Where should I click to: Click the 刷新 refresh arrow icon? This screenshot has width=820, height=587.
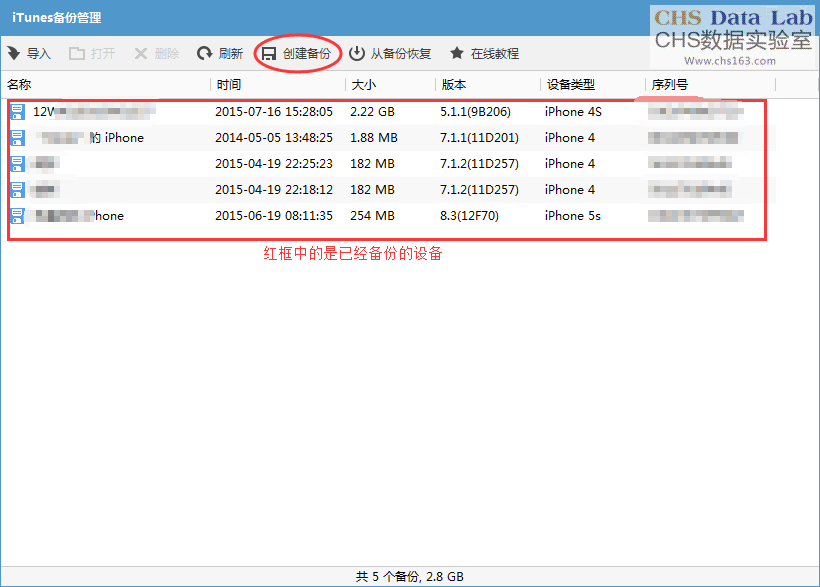[204, 53]
